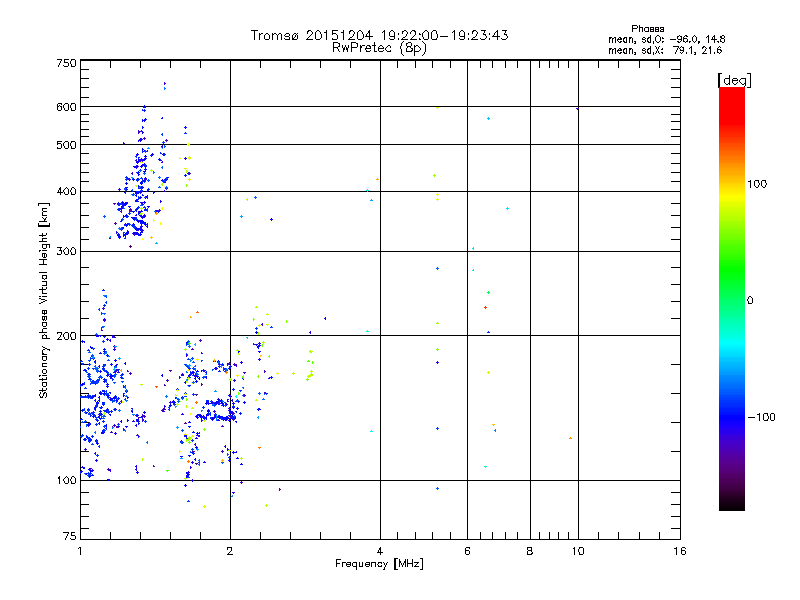Viewport: 800px width, 600px height.
Task: Click the 'Stationary phase Virtual Height [km]' axis title
Action: [44, 300]
